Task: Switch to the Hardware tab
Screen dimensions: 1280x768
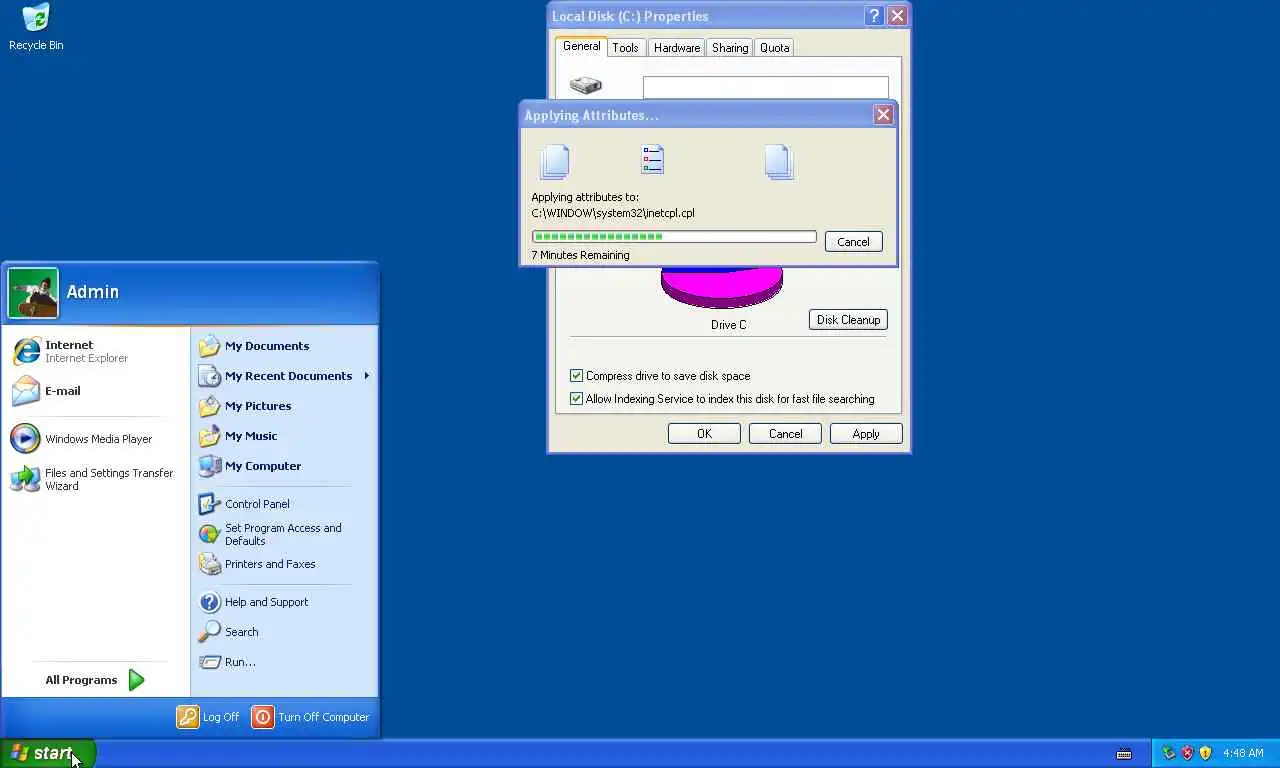Action: (677, 48)
